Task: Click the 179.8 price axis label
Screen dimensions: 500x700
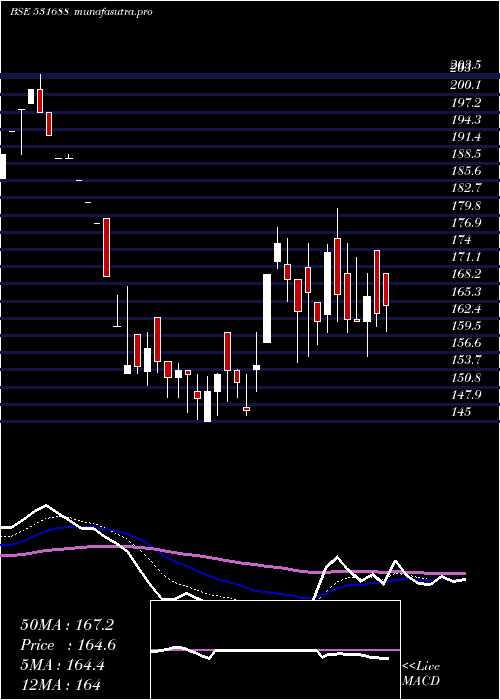Action: (466, 205)
